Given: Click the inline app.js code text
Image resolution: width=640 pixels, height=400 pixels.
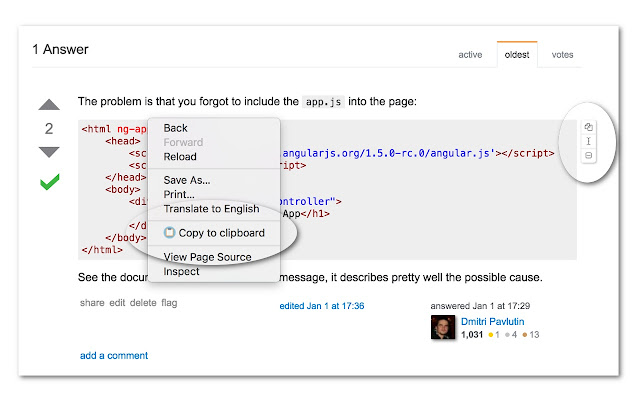Looking at the screenshot, I should (323, 102).
